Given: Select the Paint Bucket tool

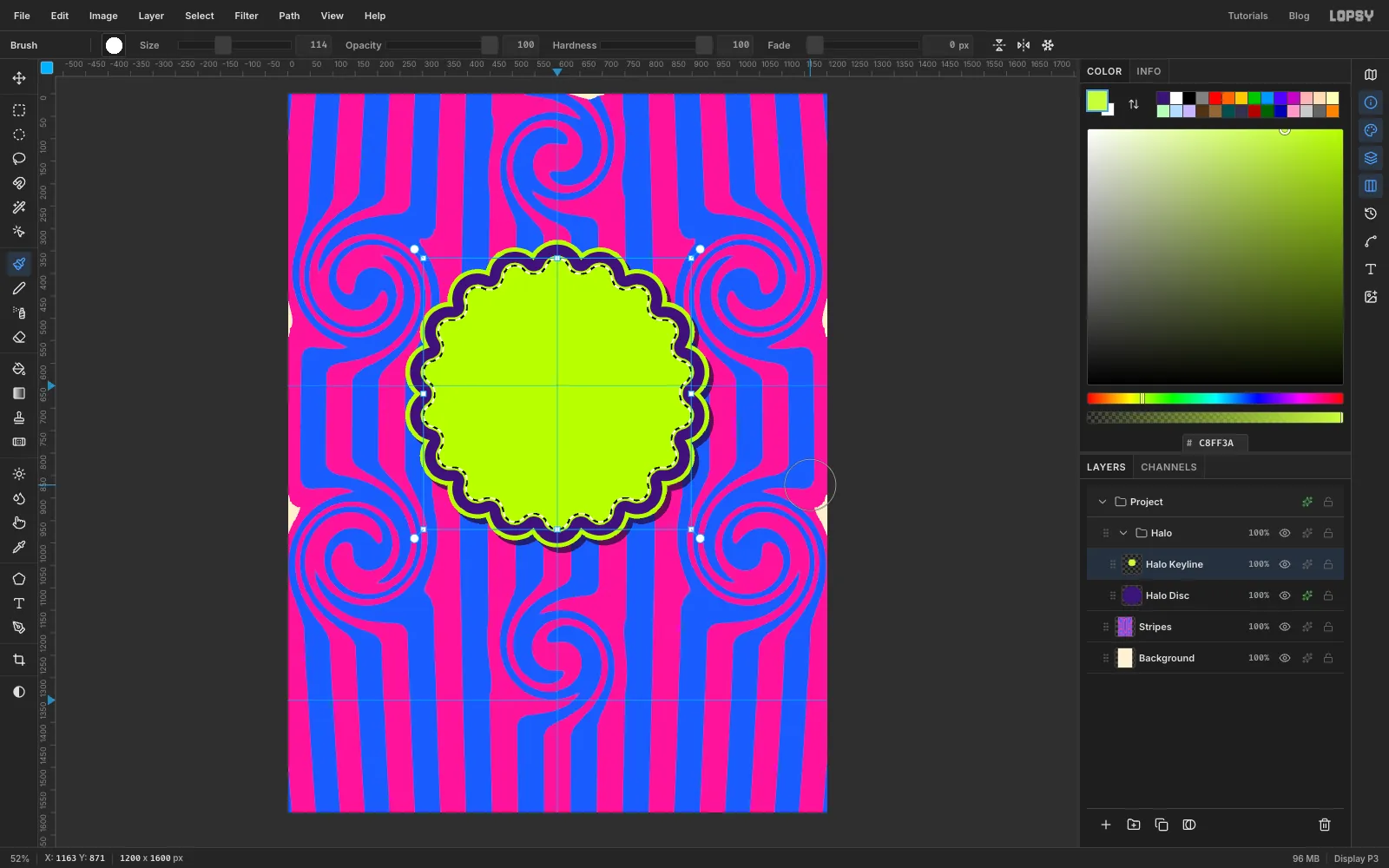Looking at the screenshot, I should [x=19, y=369].
